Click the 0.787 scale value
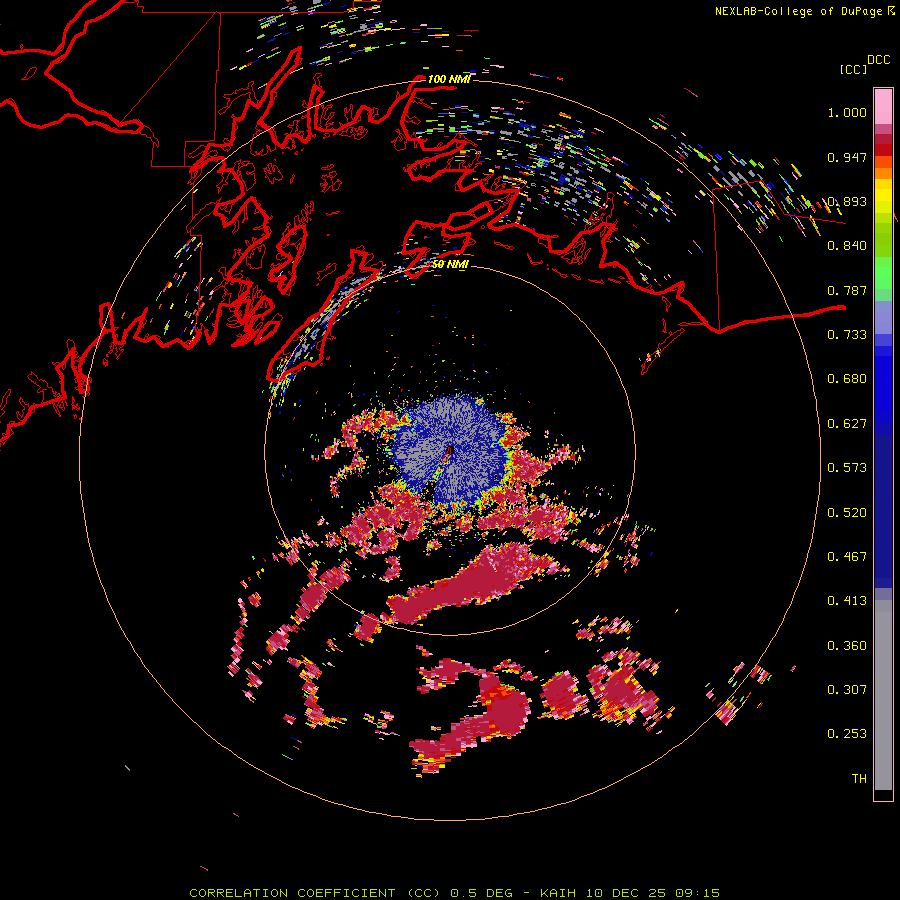Screen dimensions: 900x900 coord(847,290)
